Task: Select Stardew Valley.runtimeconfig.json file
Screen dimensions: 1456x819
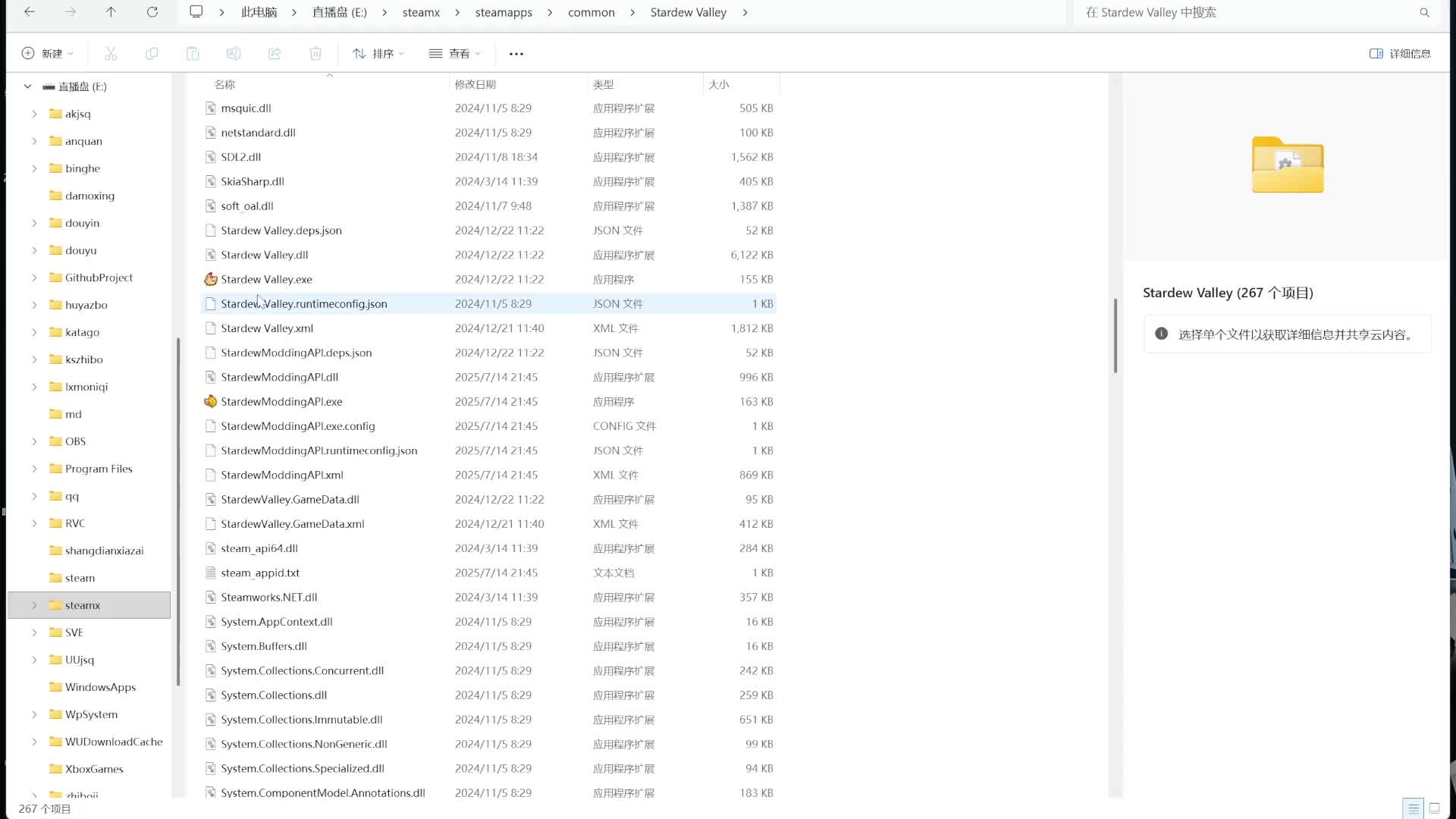Action: [x=490, y=303]
